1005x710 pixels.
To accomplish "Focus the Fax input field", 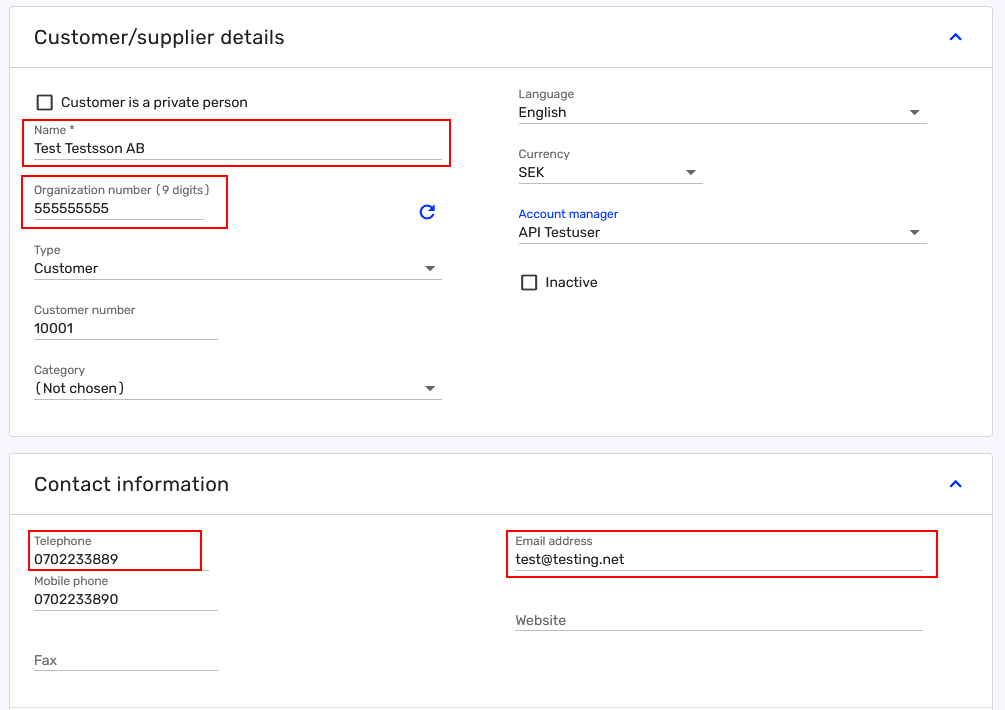I will coord(125,660).
